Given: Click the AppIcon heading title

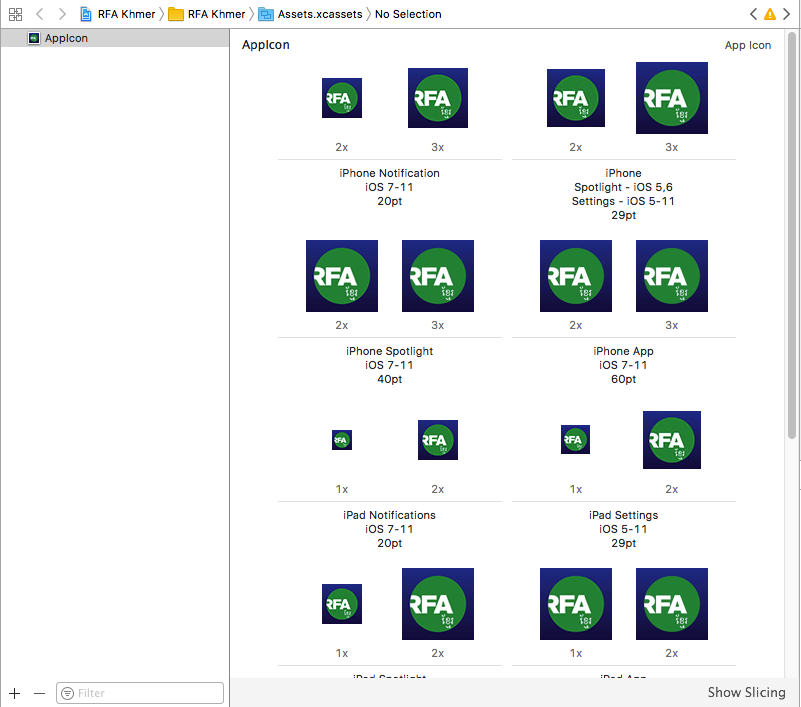Looking at the screenshot, I should (266, 45).
